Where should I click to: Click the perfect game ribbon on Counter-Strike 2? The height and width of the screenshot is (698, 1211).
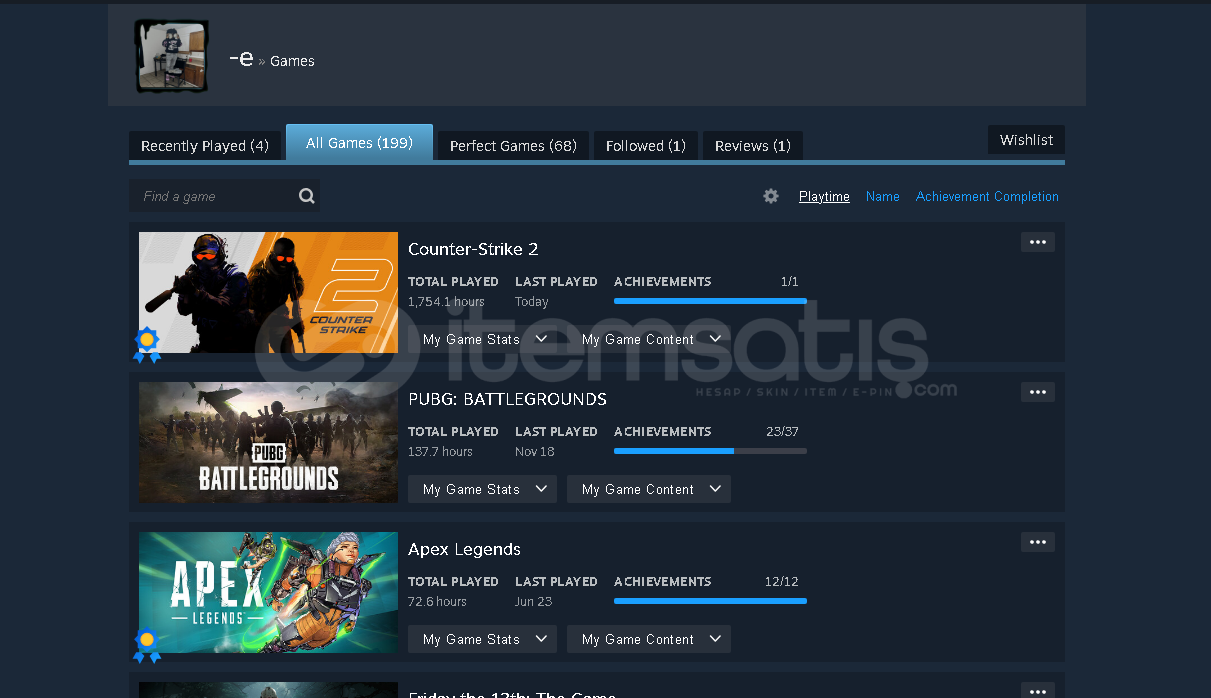pos(147,343)
